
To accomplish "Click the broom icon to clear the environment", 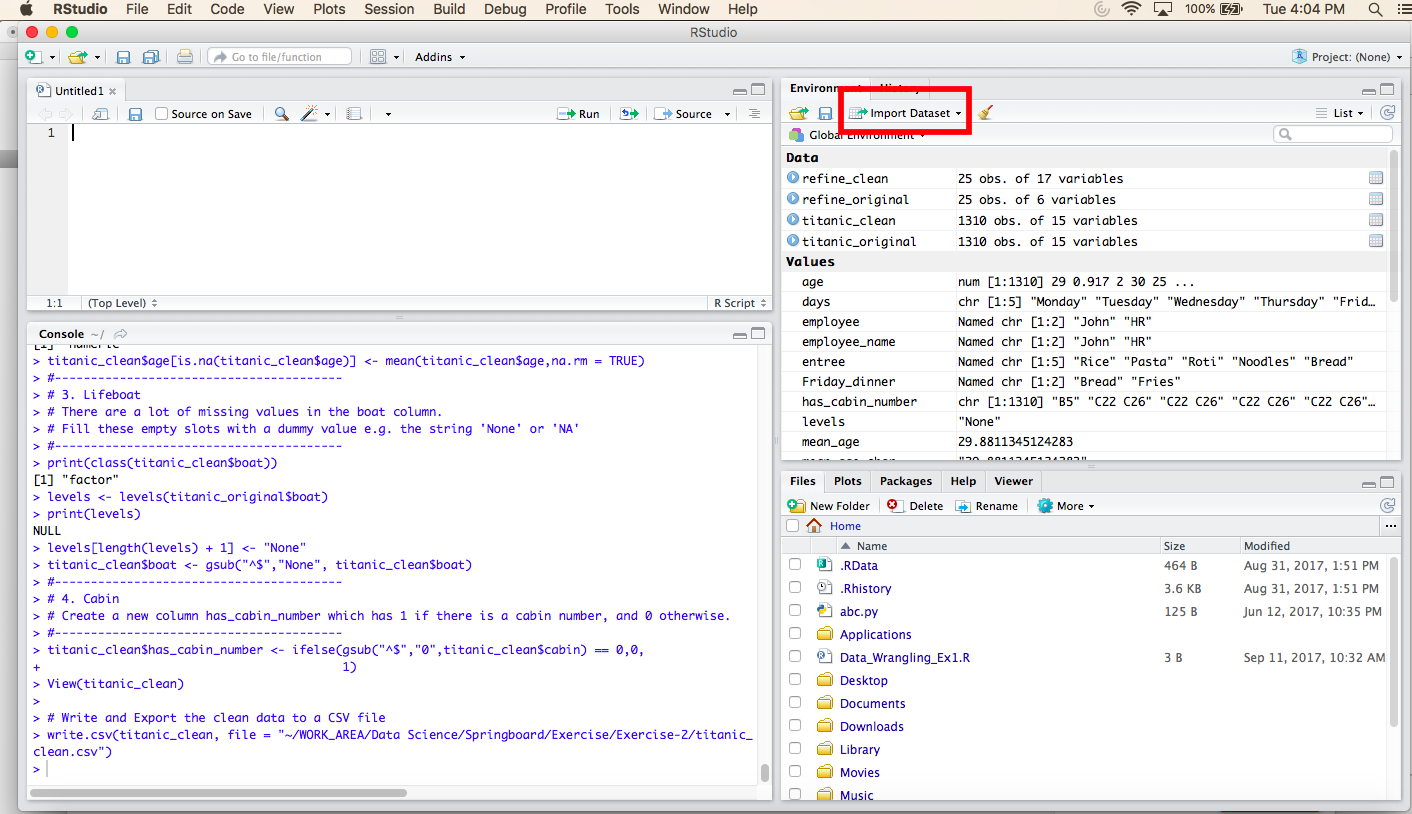I will [x=984, y=112].
